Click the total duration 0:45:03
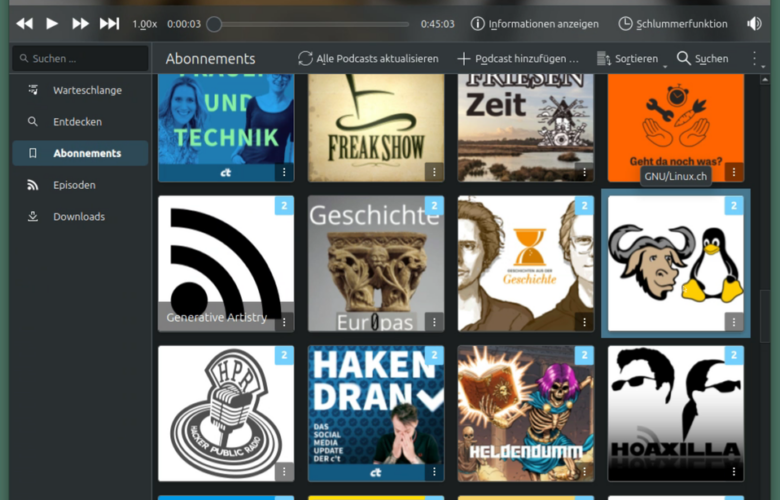 (437, 24)
